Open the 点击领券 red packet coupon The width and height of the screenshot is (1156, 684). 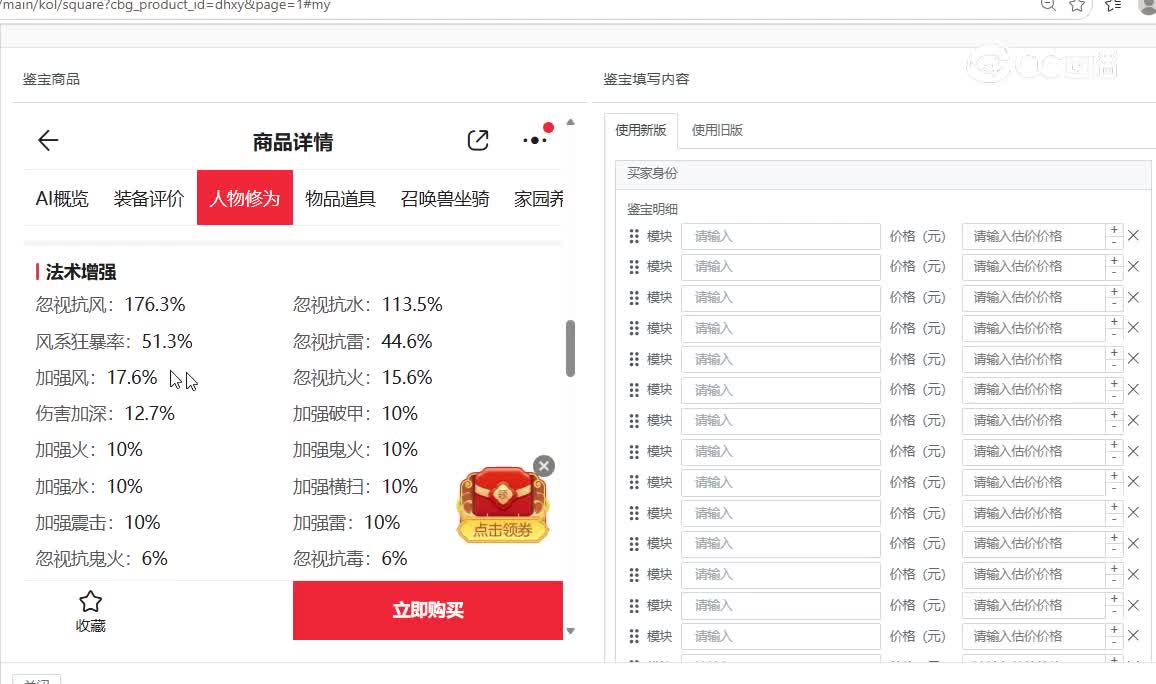(x=503, y=507)
